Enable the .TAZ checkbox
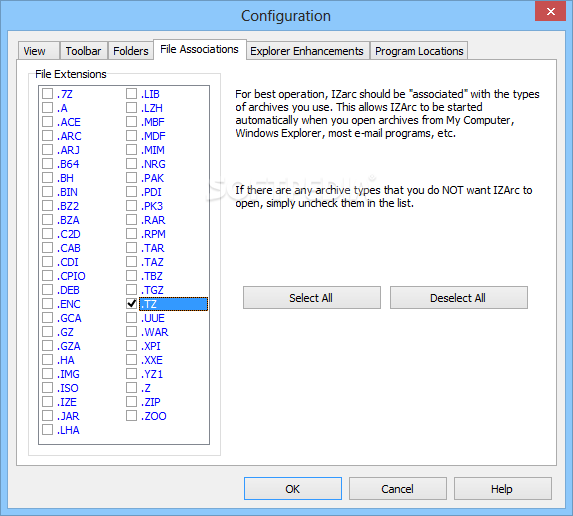 pyautogui.click(x=132, y=262)
